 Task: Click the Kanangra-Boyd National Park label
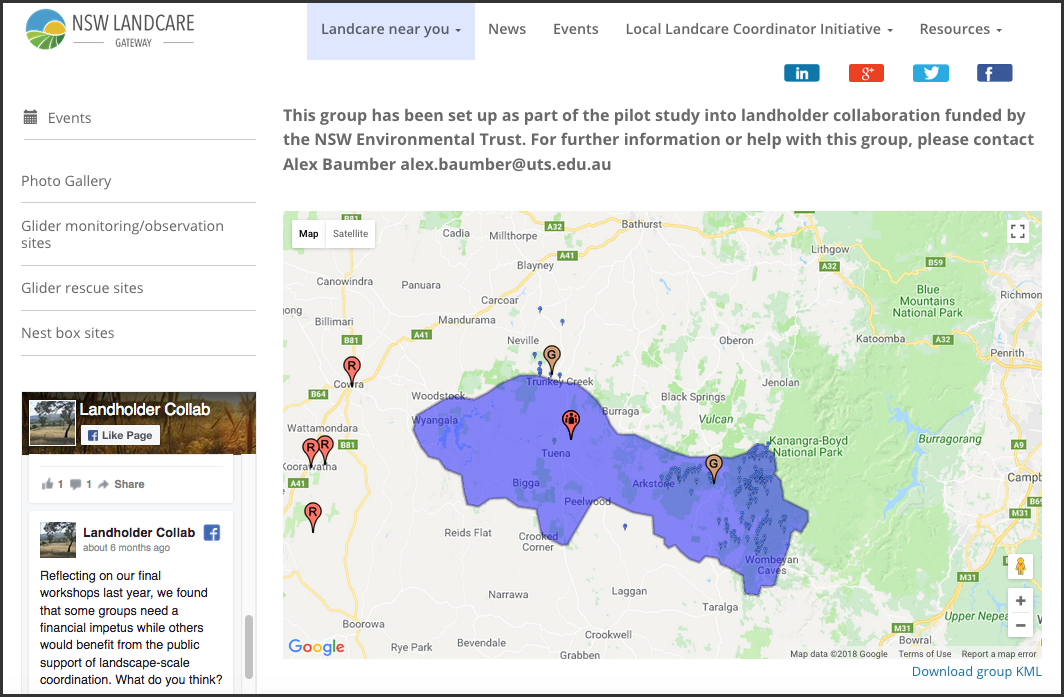tap(808, 447)
